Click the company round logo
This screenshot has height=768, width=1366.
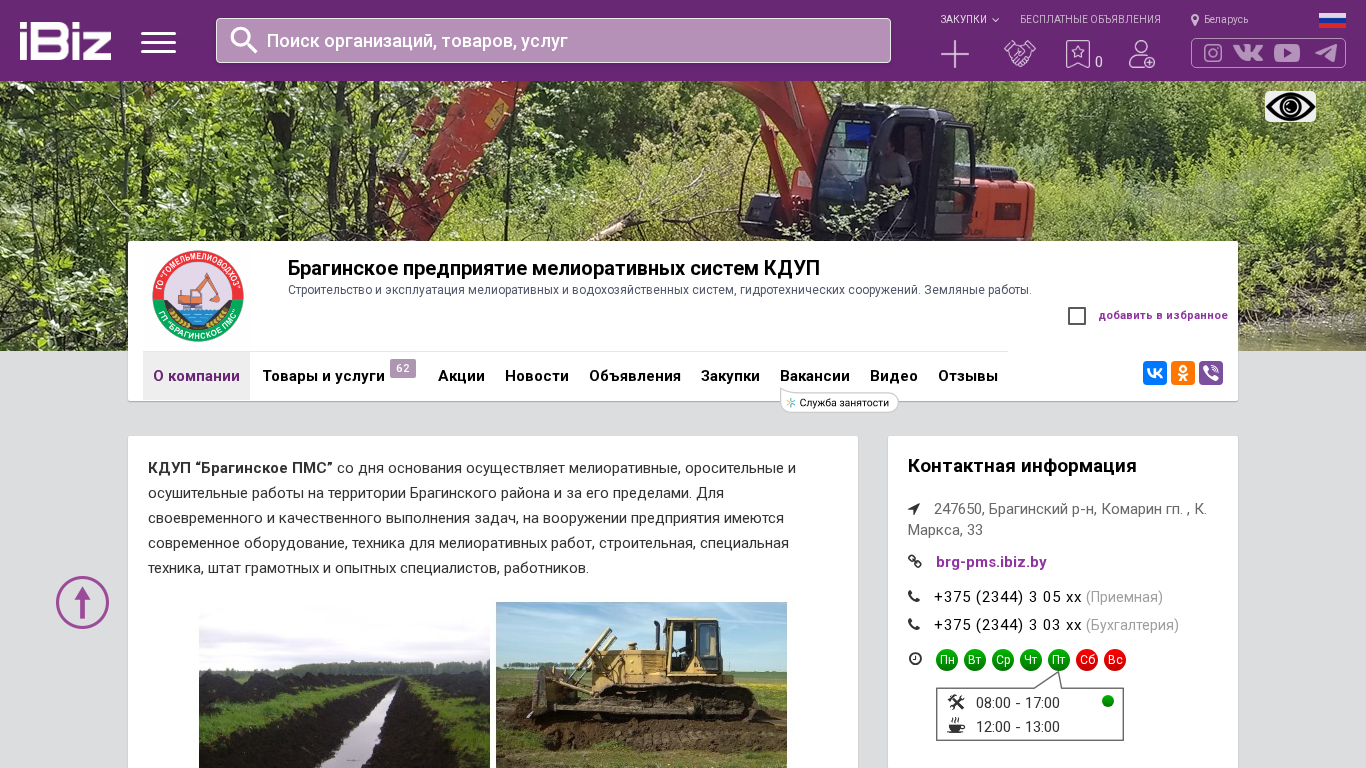click(198, 296)
